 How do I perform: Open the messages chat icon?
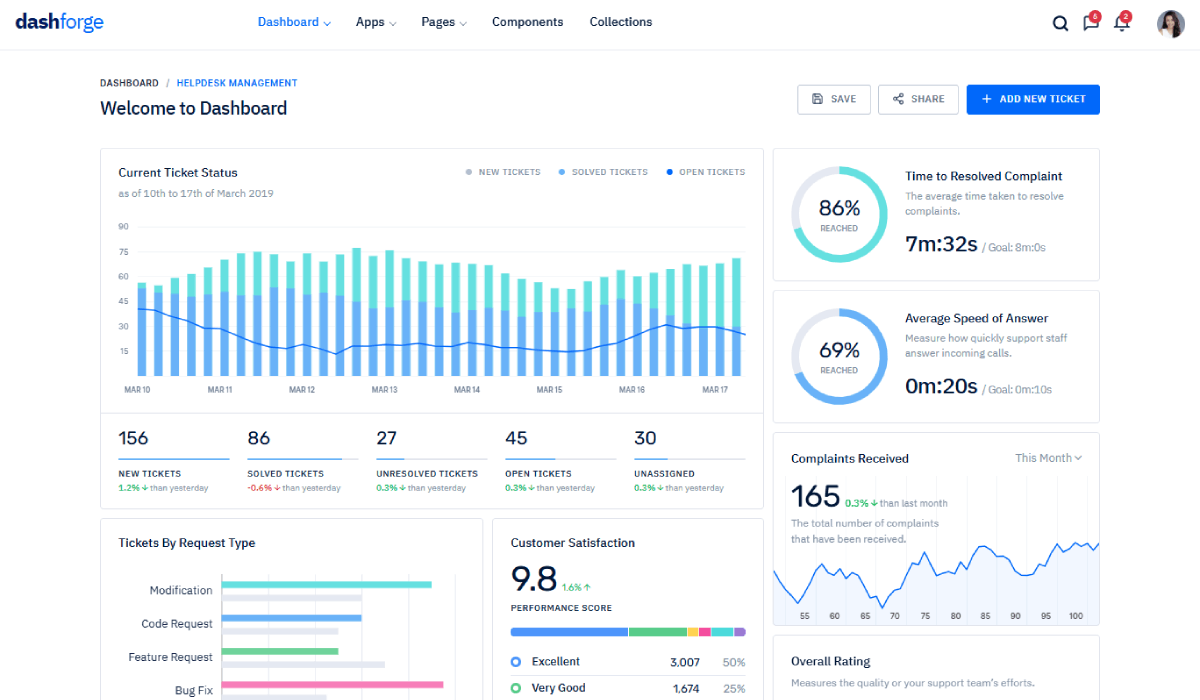click(x=1090, y=23)
